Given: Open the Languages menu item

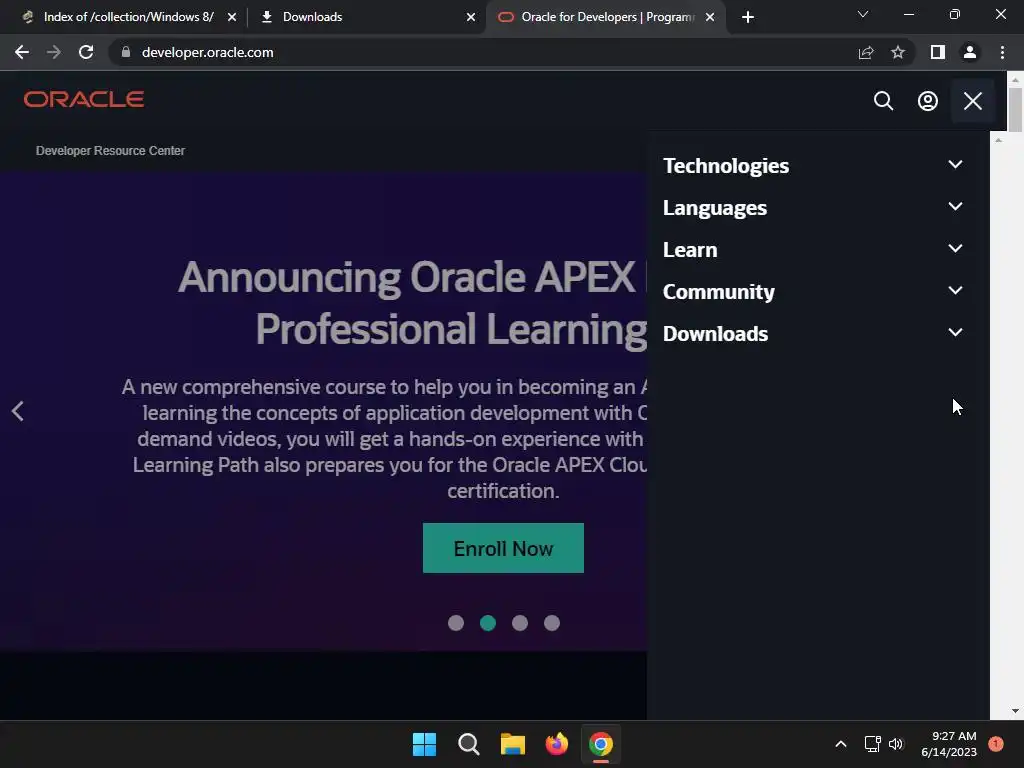Looking at the screenshot, I should tap(714, 208).
